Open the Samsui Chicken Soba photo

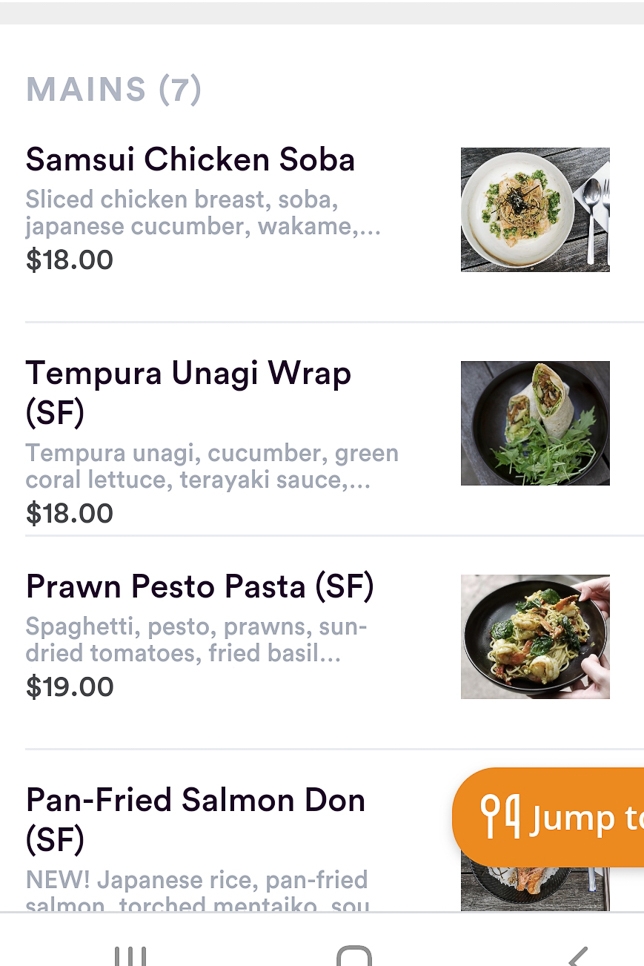pyautogui.click(x=535, y=210)
